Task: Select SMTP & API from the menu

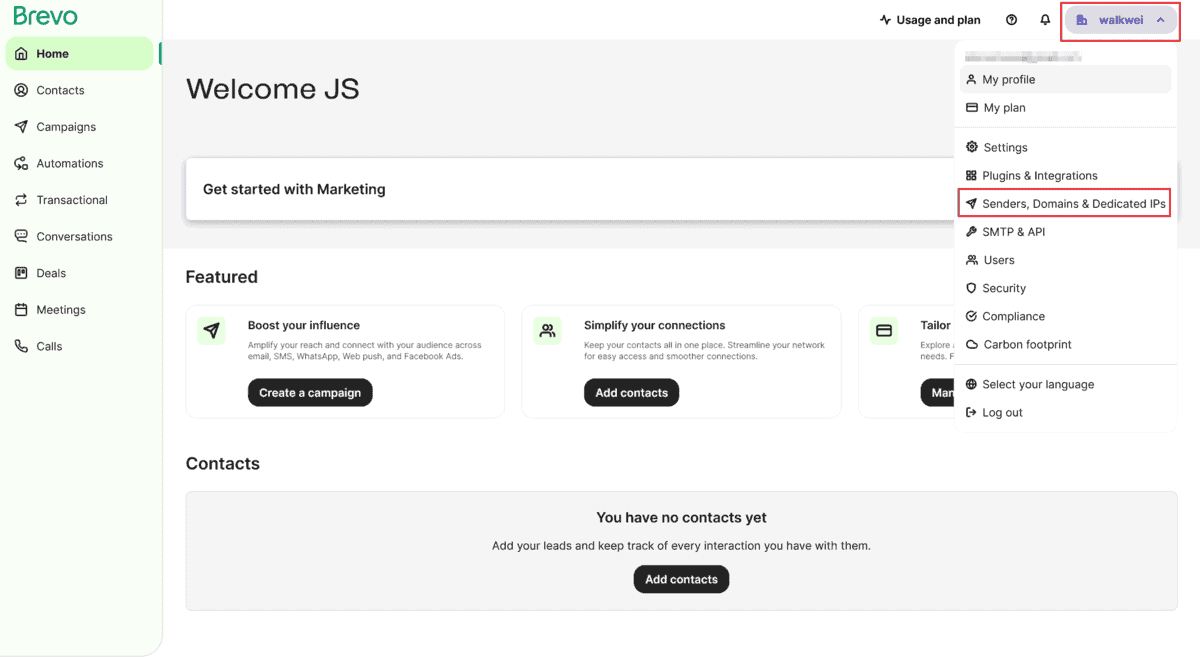Action: (x=1013, y=231)
